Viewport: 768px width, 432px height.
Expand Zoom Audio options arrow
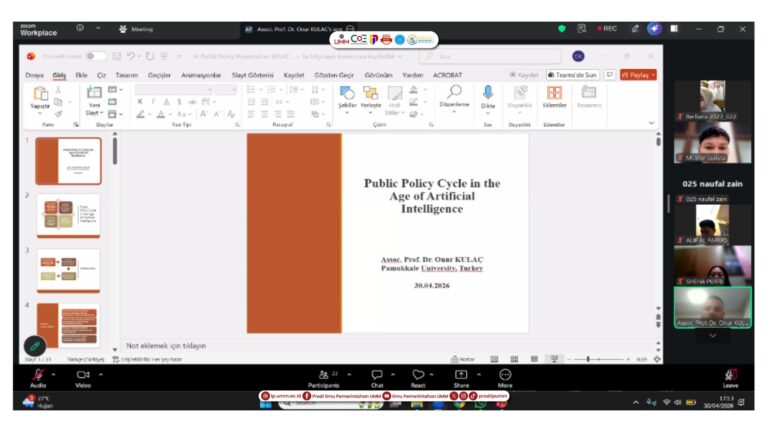click(x=53, y=374)
